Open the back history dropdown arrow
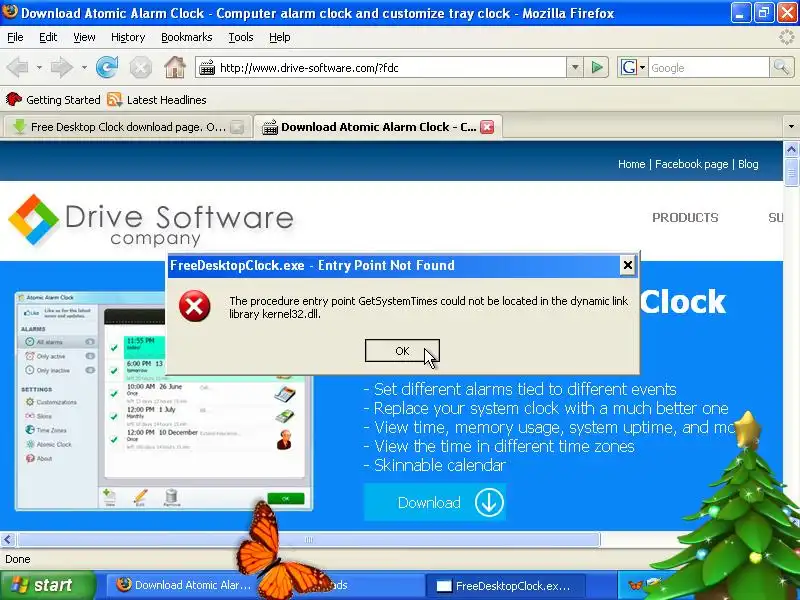Viewport: 800px width, 600px height. [39, 67]
